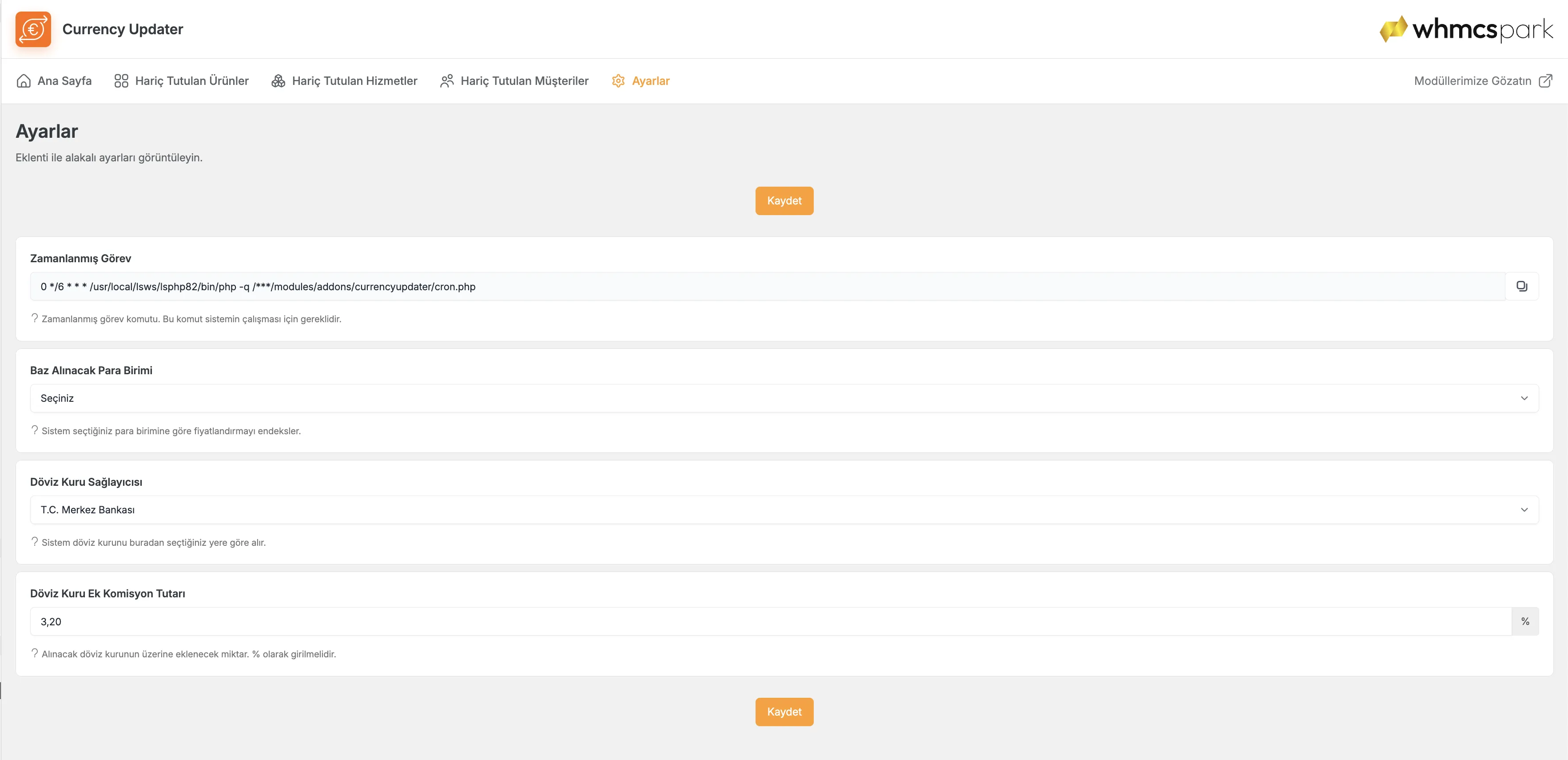
Task: Click the users icon beside Hariç Tutulan Müşteriler
Action: pyautogui.click(x=447, y=81)
